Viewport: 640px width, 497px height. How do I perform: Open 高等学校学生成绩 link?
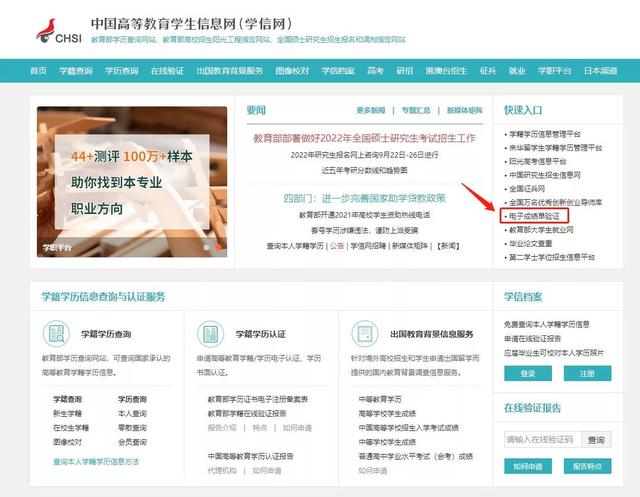(x=387, y=413)
